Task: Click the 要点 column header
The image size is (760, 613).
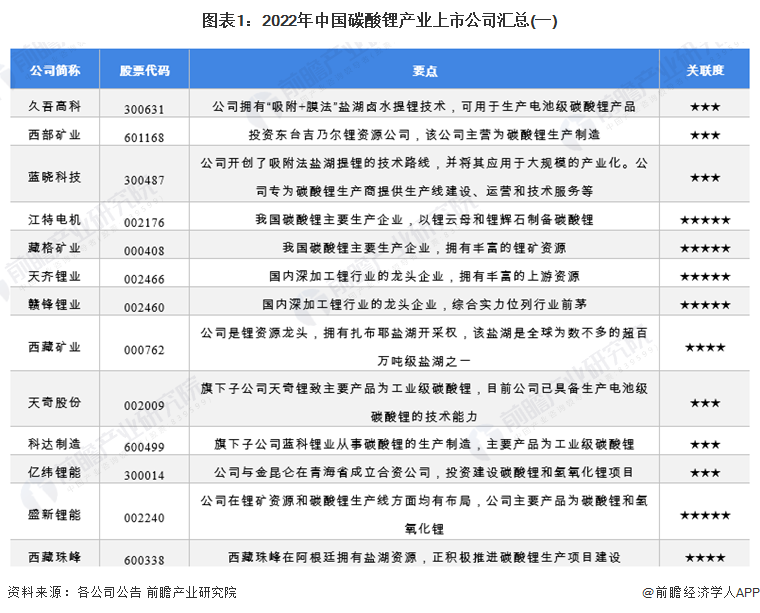Action: (x=425, y=71)
